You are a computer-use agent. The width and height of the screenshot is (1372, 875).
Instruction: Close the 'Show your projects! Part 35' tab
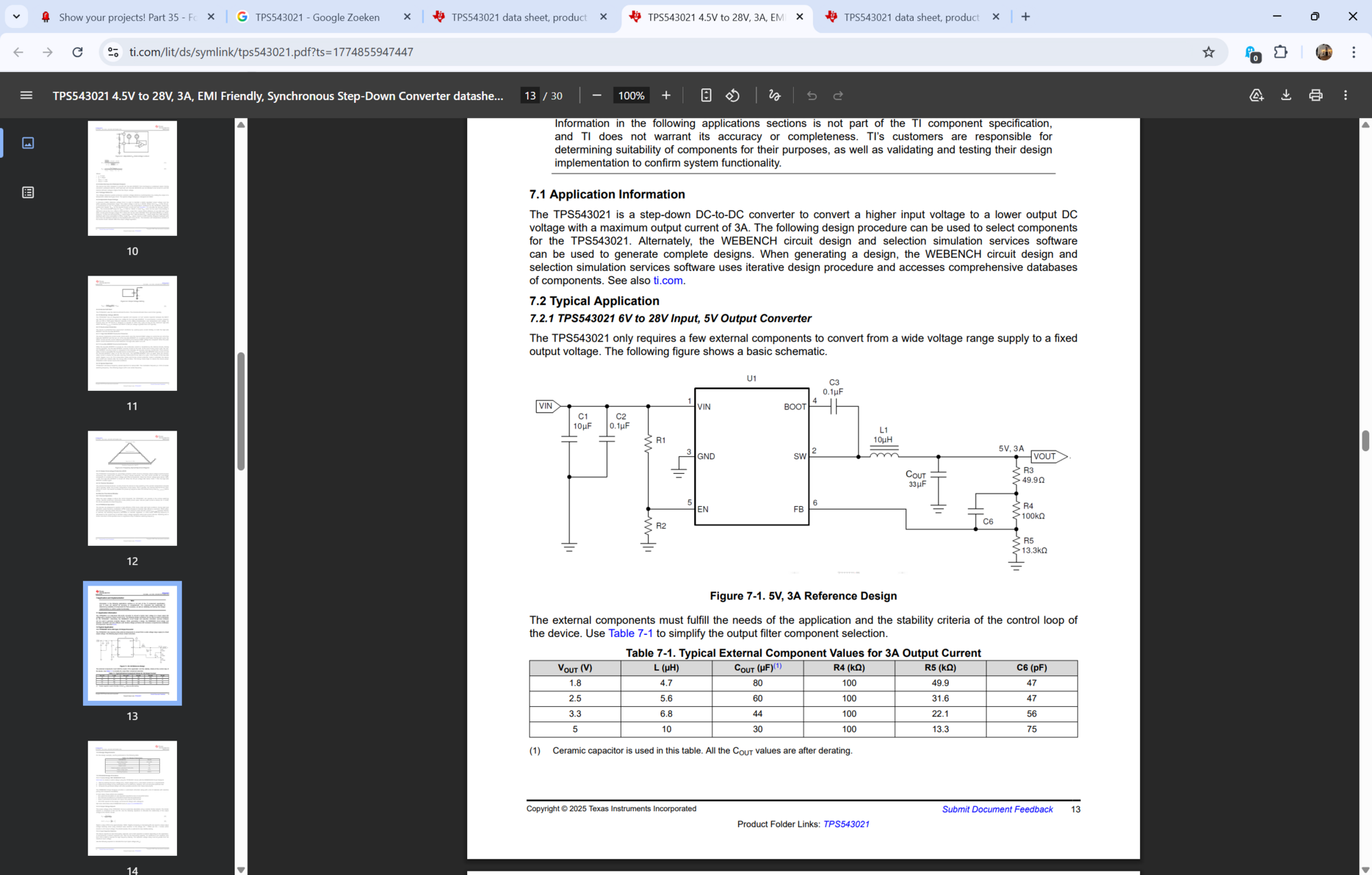click(211, 16)
